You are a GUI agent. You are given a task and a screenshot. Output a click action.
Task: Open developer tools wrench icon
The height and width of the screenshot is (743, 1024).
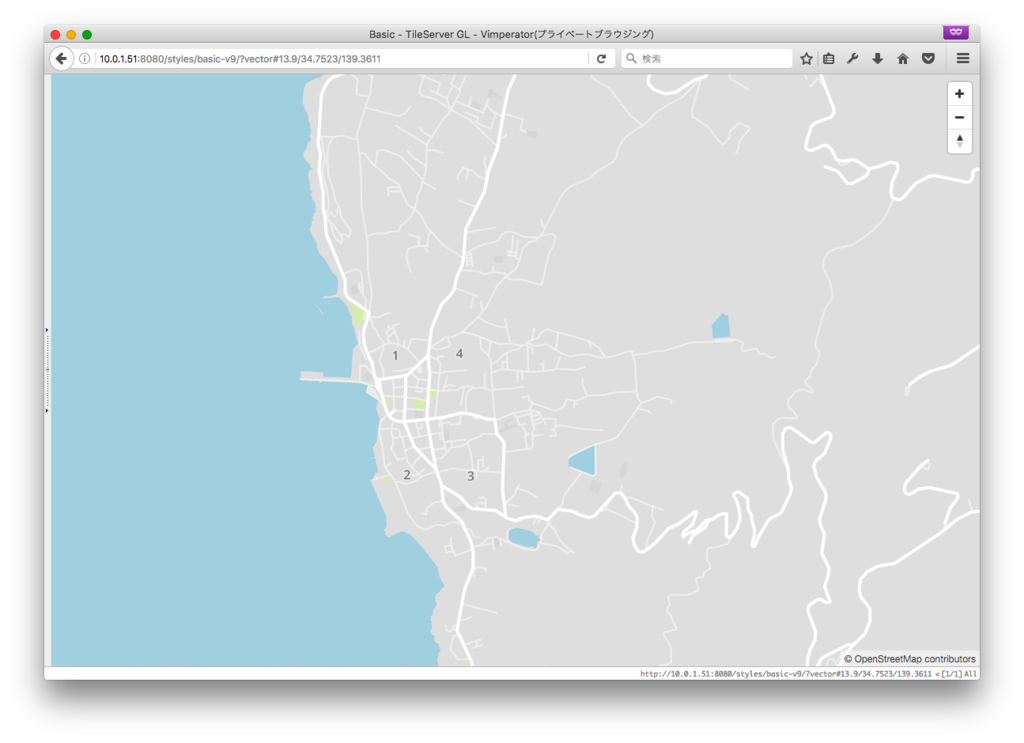point(852,59)
